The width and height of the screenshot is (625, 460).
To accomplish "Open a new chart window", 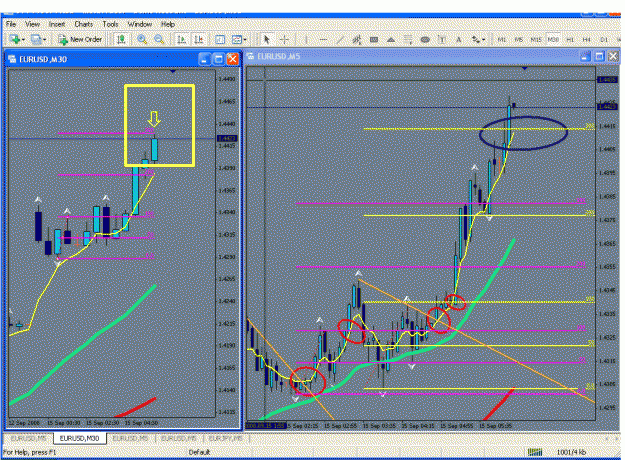I will click(x=15, y=39).
